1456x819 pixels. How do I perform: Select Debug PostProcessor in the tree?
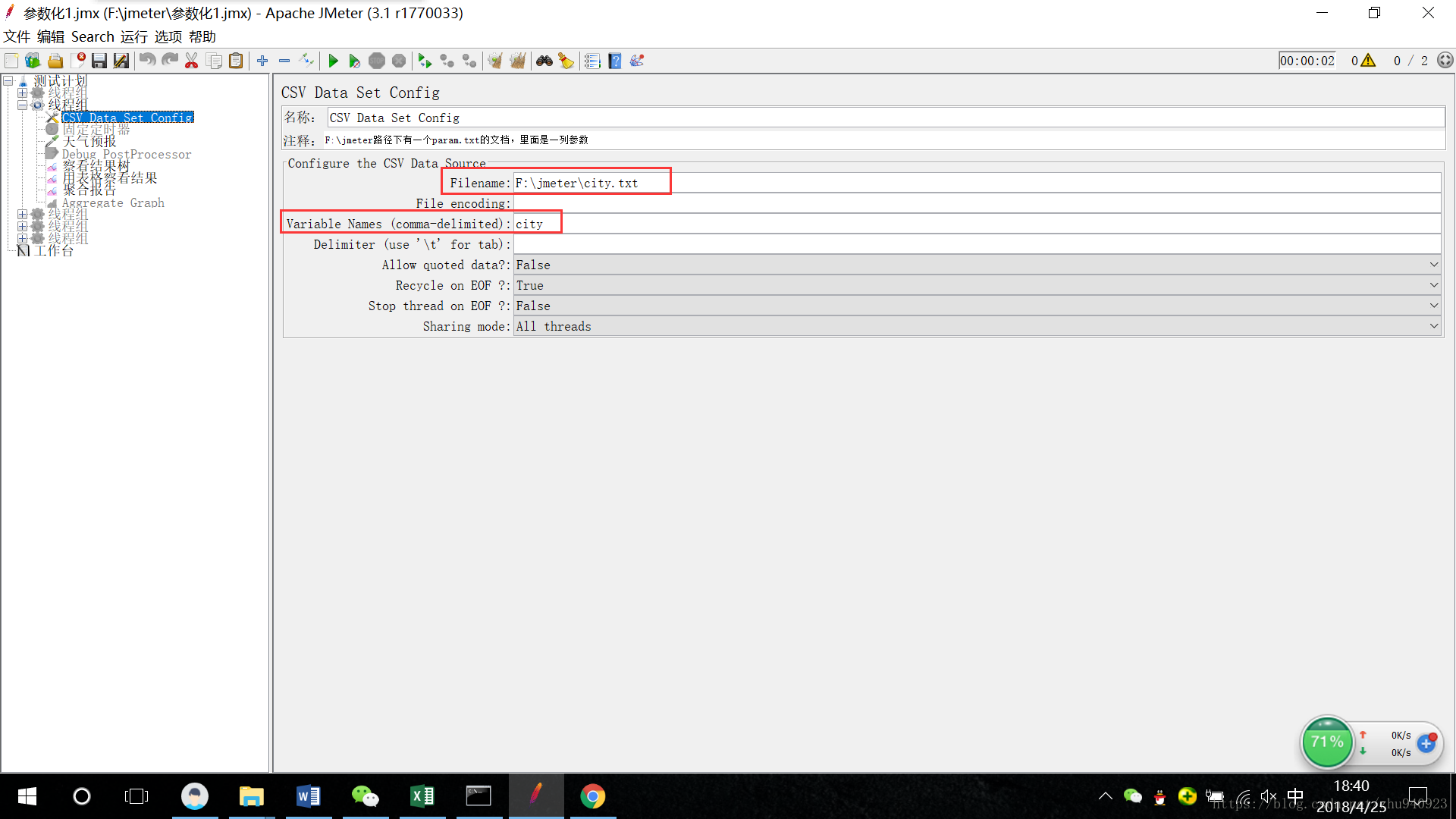click(127, 154)
